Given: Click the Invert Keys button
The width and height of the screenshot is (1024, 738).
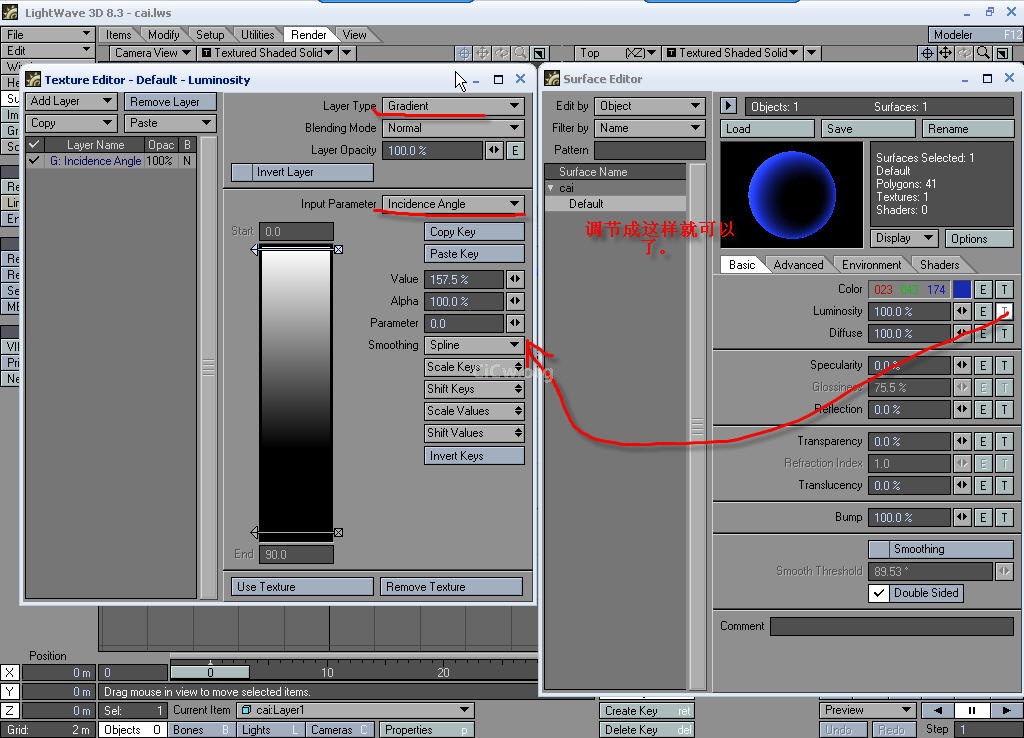Looking at the screenshot, I should (x=474, y=456).
